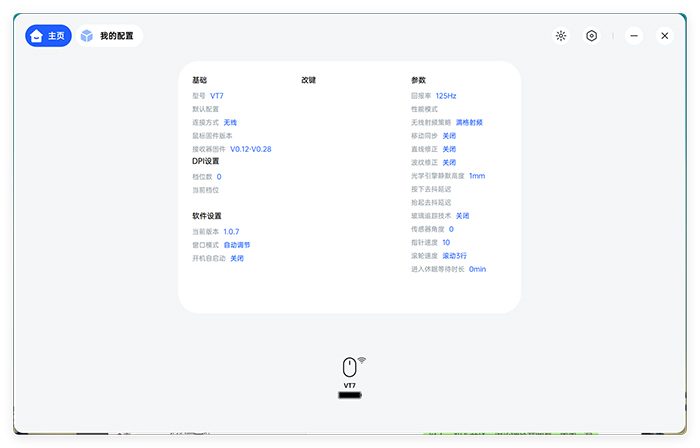Toggle the 波纹修正 setting value
Viewport: 700px width, 448px height.
click(x=449, y=162)
